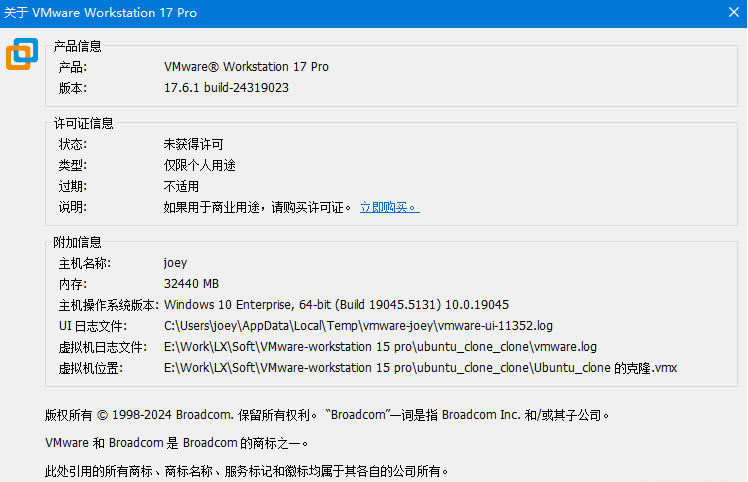This screenshot has height=482, width=748.
Task: Click the description text 如果用于商业用途
Action: [258, 207]
